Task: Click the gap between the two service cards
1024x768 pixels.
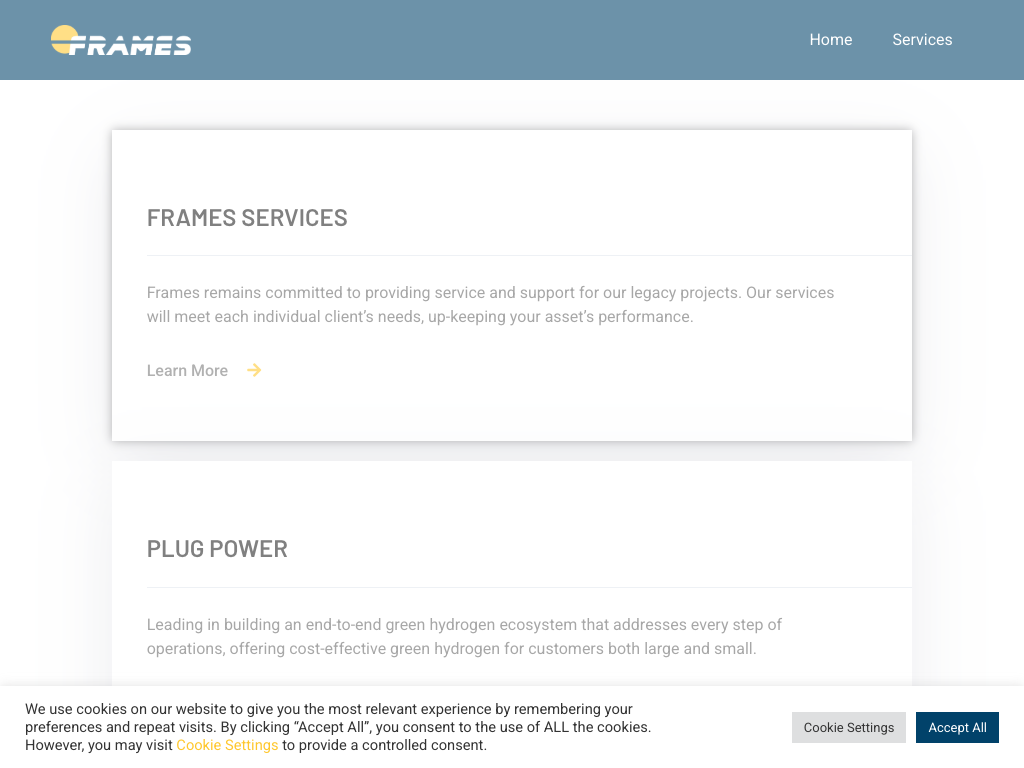Action: 511,451
